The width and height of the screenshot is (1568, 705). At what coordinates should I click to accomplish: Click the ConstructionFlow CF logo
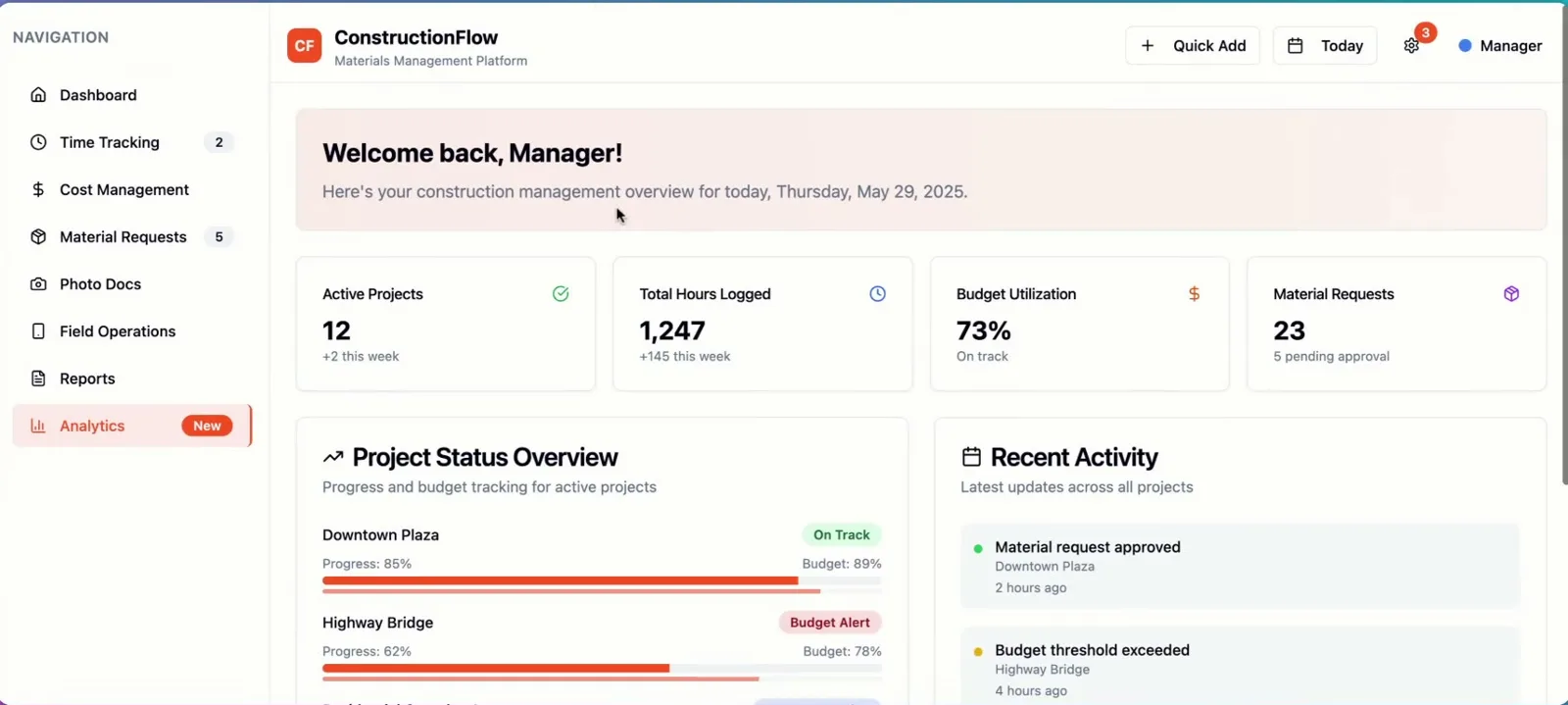point(305,45)
